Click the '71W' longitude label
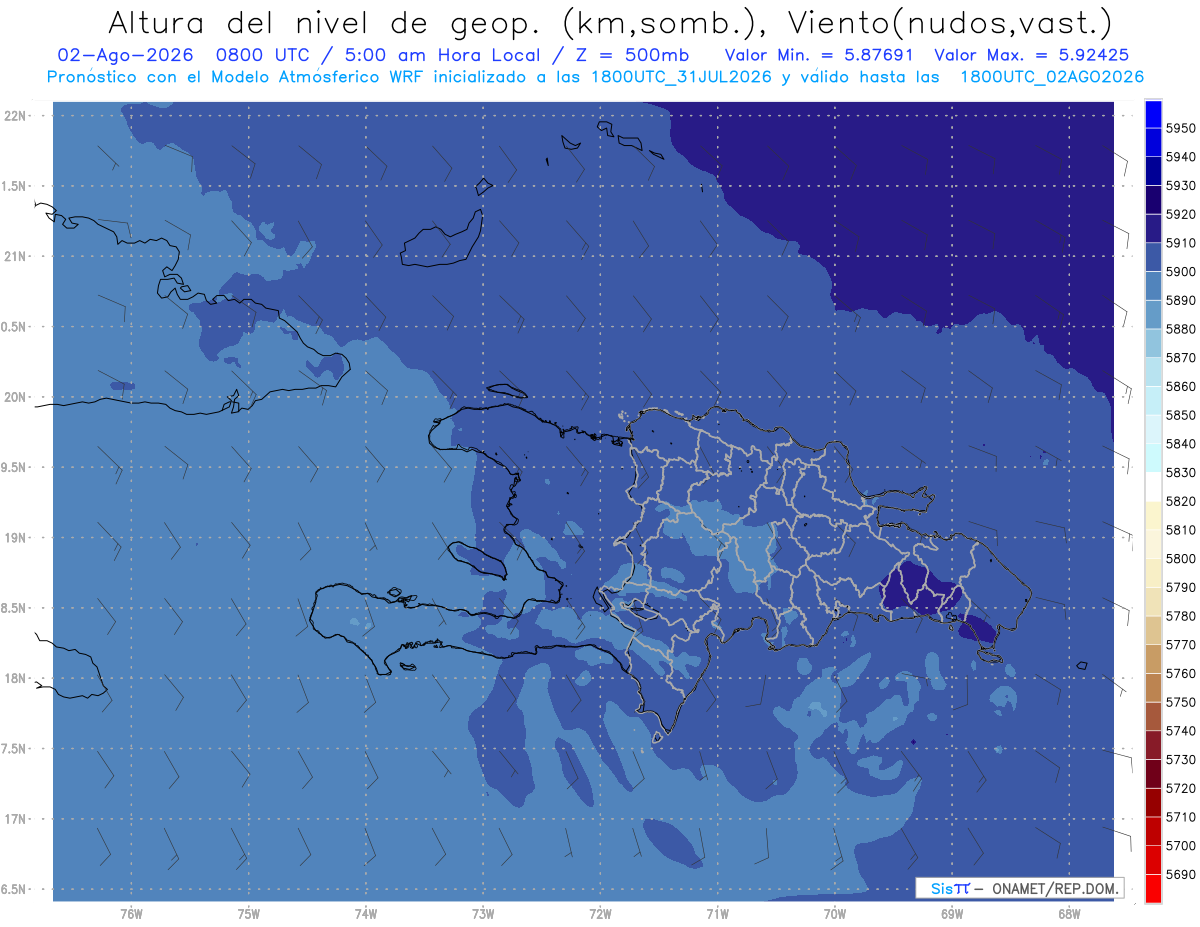Image resolution: width=1200 pixels, height=927 pixels. pos(717,914)
